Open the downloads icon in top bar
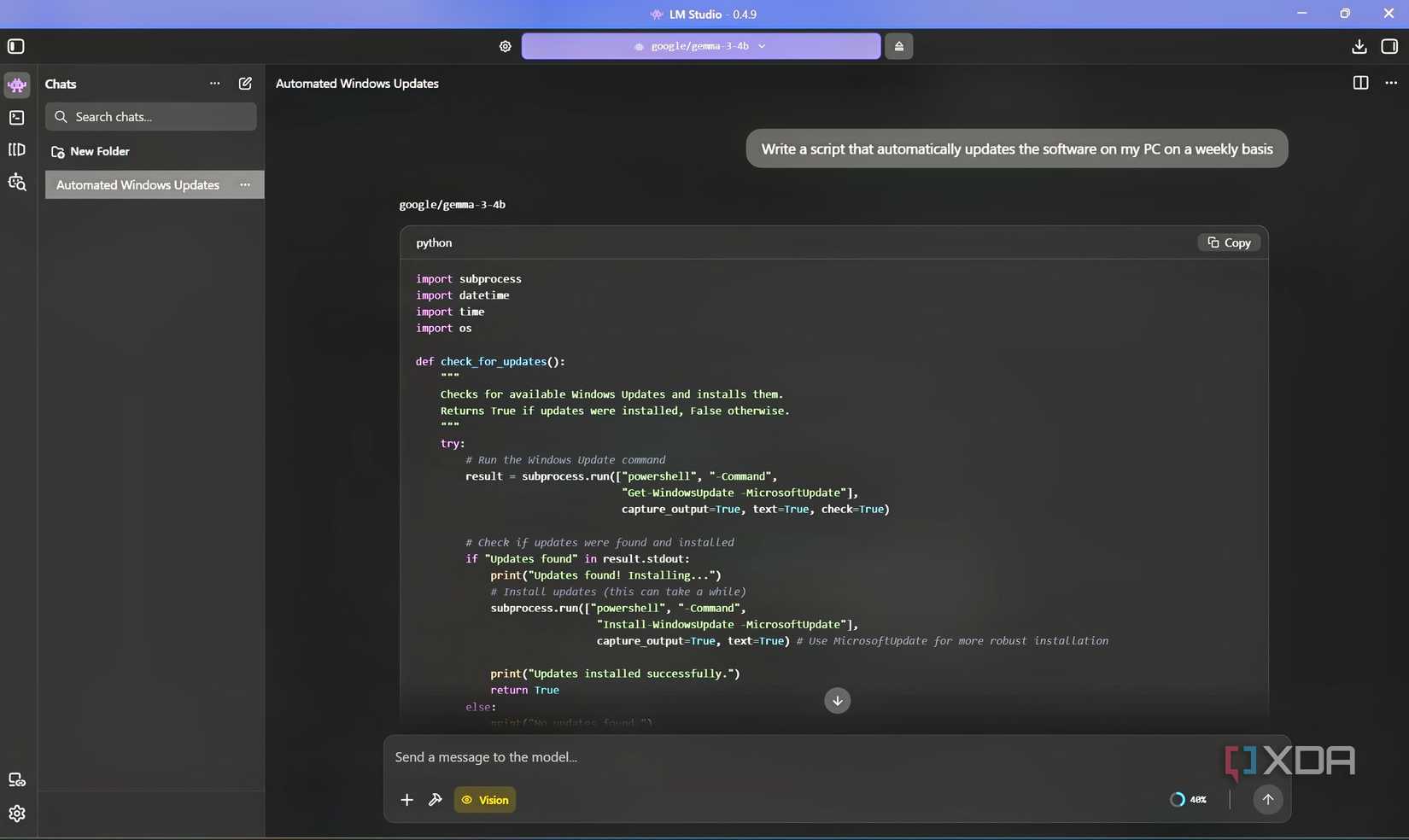1409x840 pixels. point(1359,46)
